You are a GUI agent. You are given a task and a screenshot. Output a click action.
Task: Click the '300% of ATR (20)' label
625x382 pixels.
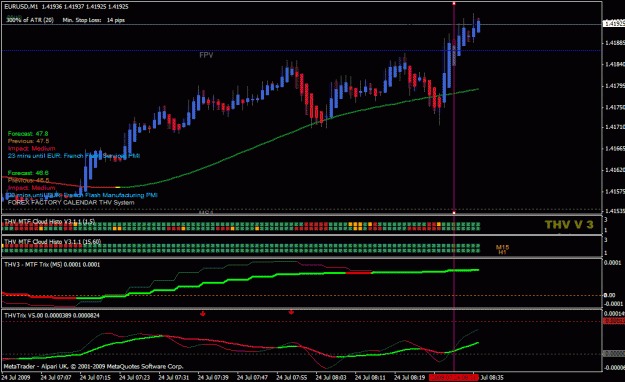tap(30, 20)
